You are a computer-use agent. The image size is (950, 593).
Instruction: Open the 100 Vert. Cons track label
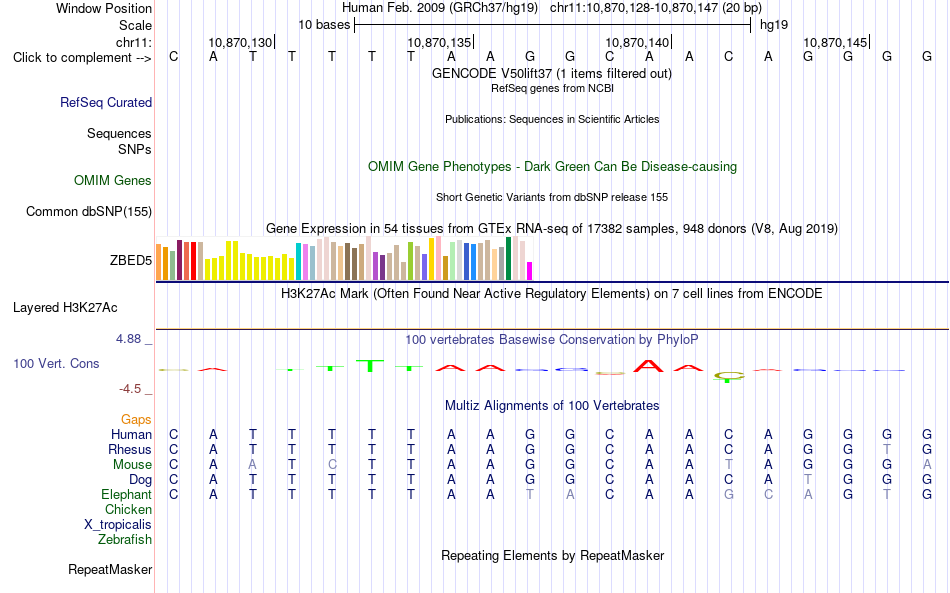pos(56,363)
